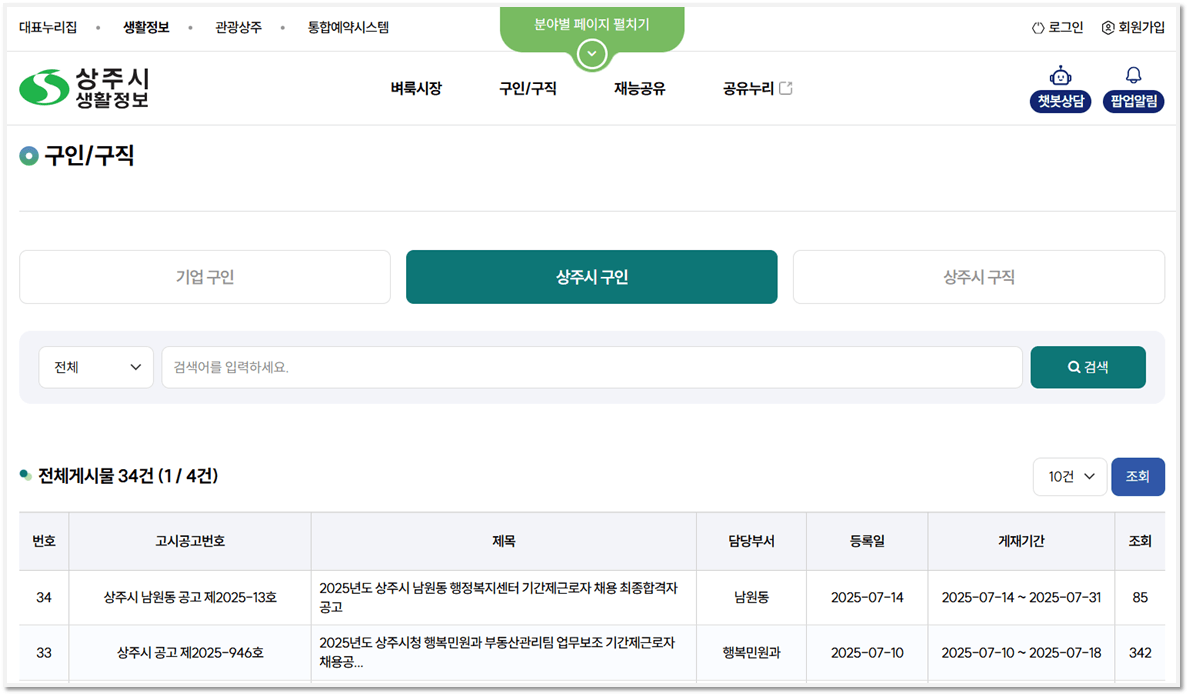The width and height of the screenshot is (1189, 696).
Task: Open the 전체 search category dropdown
Action: click(x=95, y=367)
